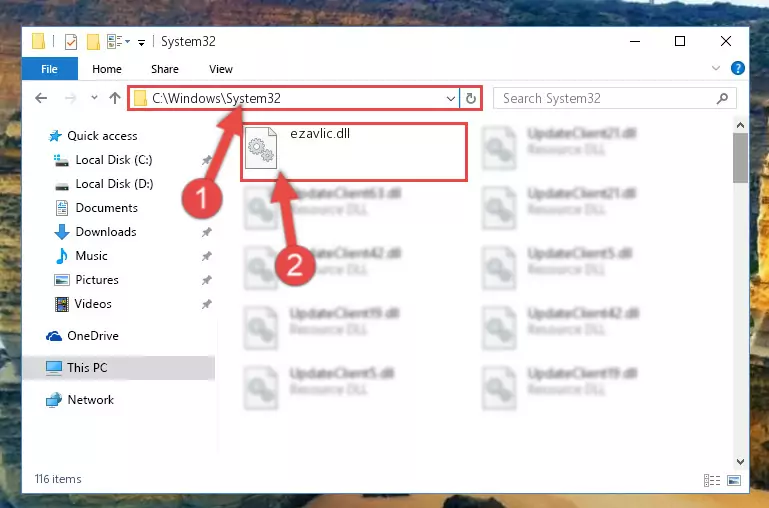Select Quick access in the navigation pane
This screenshot has height=508, width=769.
(93, 136)
